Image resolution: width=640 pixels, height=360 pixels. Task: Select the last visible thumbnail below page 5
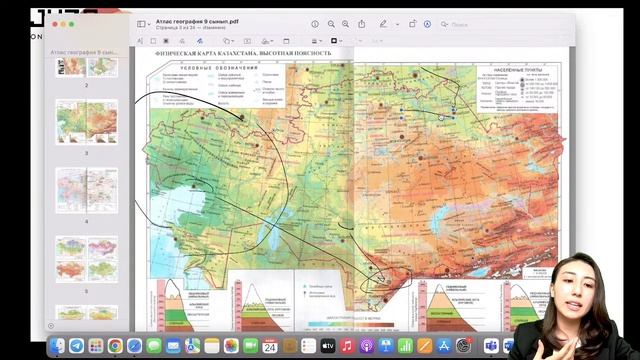click(87, 312)
